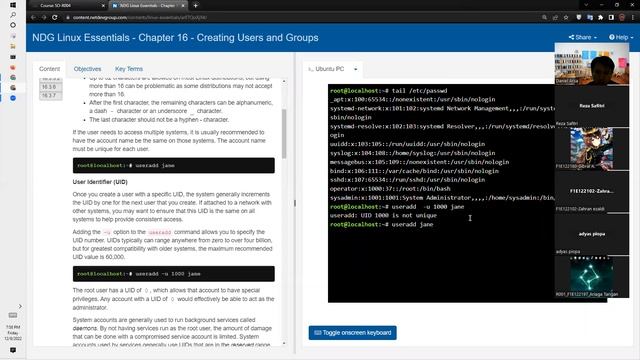Click Toggle onscreen keyboard button

(x=353, y=333)
